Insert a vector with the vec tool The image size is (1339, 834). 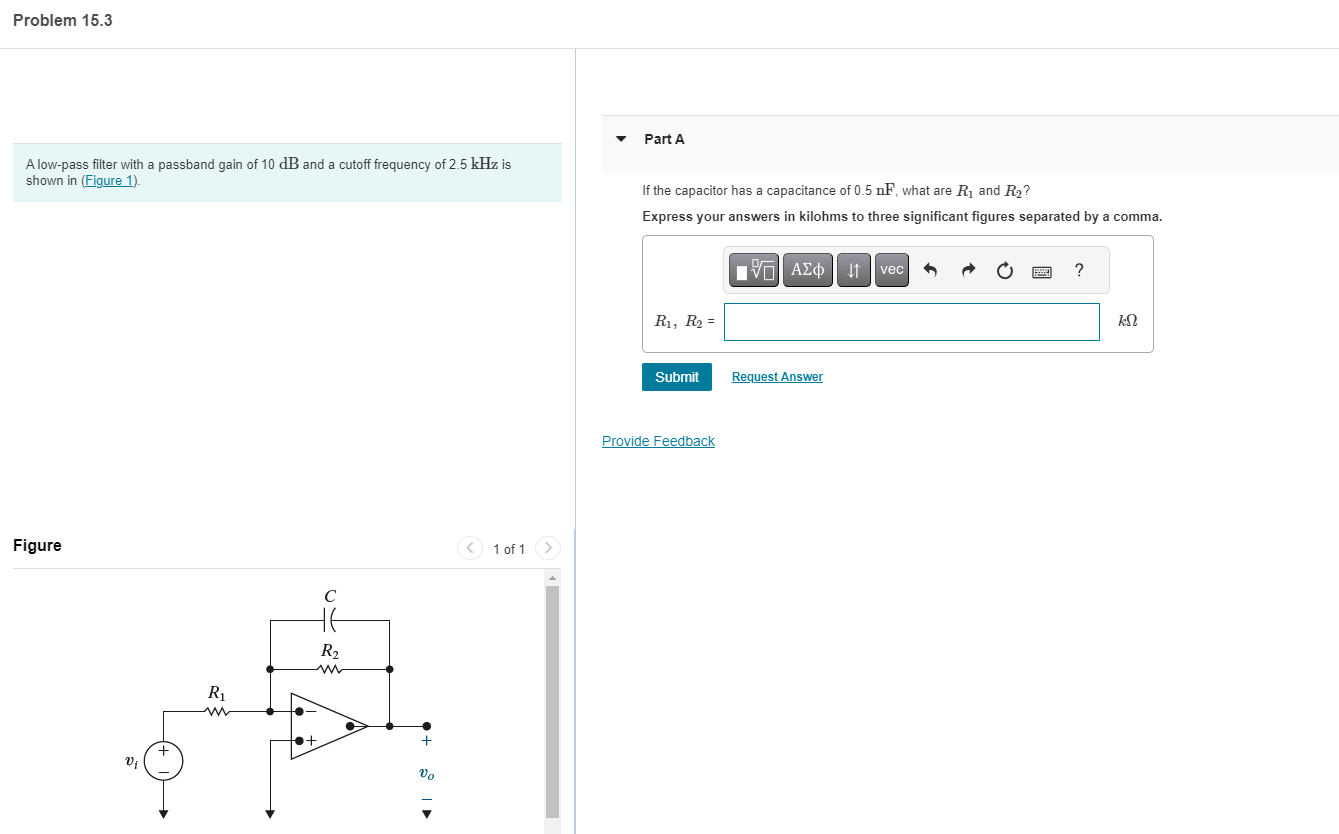click(891, 270)
